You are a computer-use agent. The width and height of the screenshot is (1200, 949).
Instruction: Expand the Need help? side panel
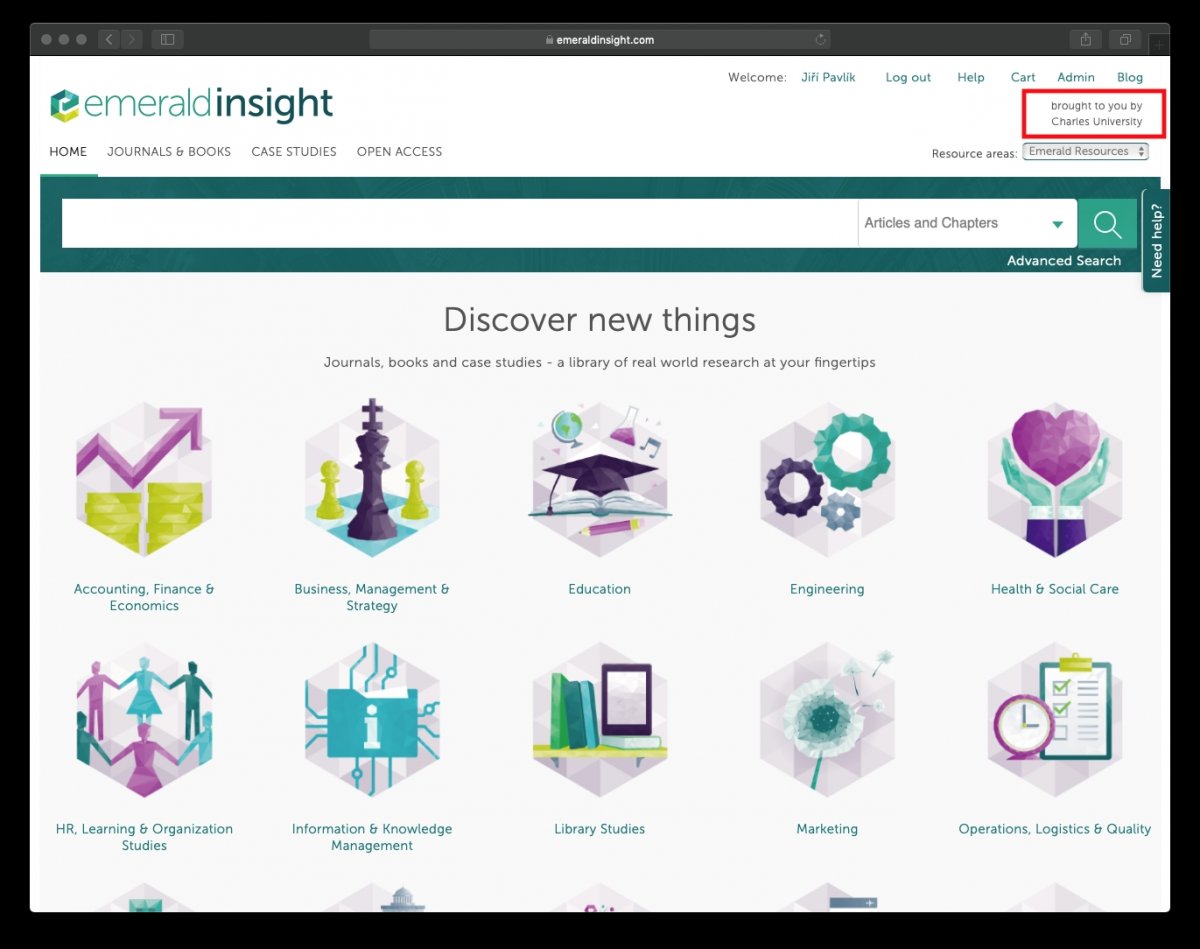point(1156,241)
